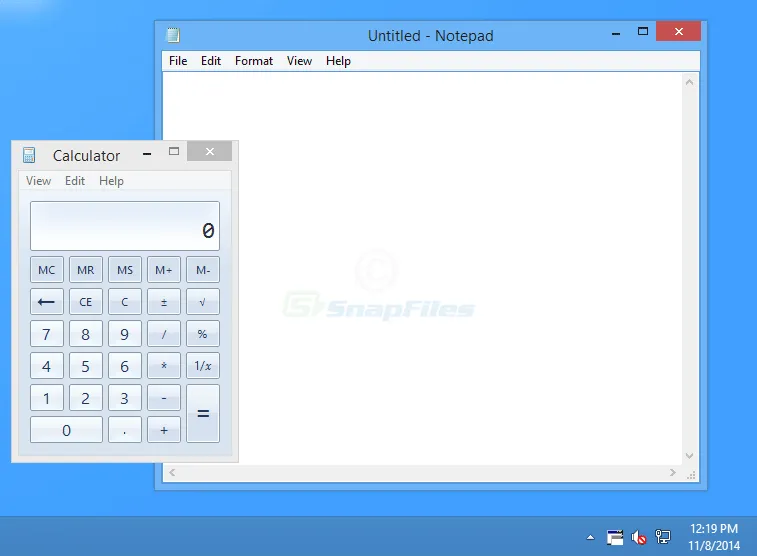Screen dimensions: 757x556
Task: Click the Notepad horizontal scrollbar left arrow
Action: coord(172,473)
